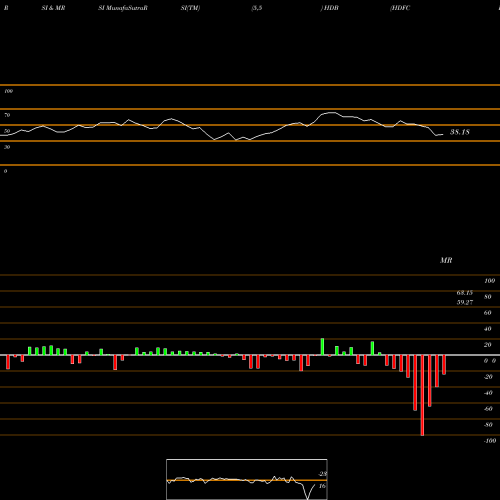
Task: Click the 'SI & MR' header label
Action: click(x=53, y=8)
